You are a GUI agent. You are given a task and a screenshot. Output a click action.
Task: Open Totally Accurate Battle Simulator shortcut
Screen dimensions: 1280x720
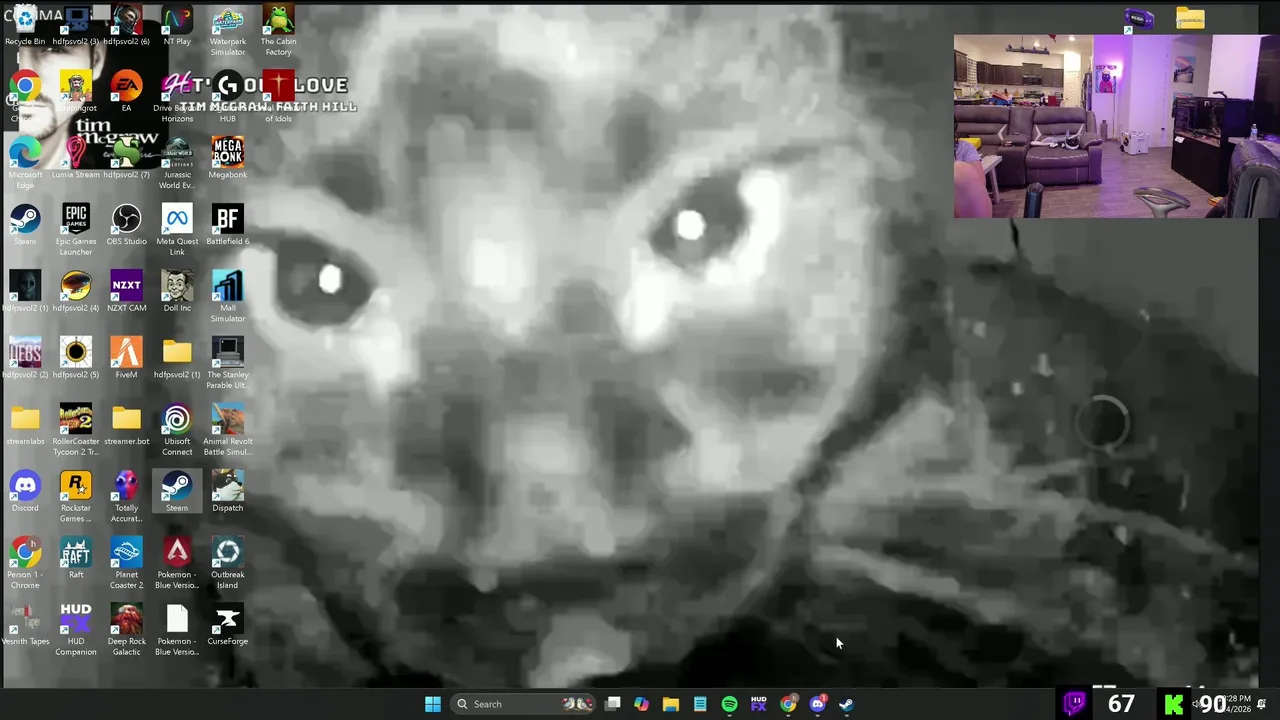coord(126,497)
